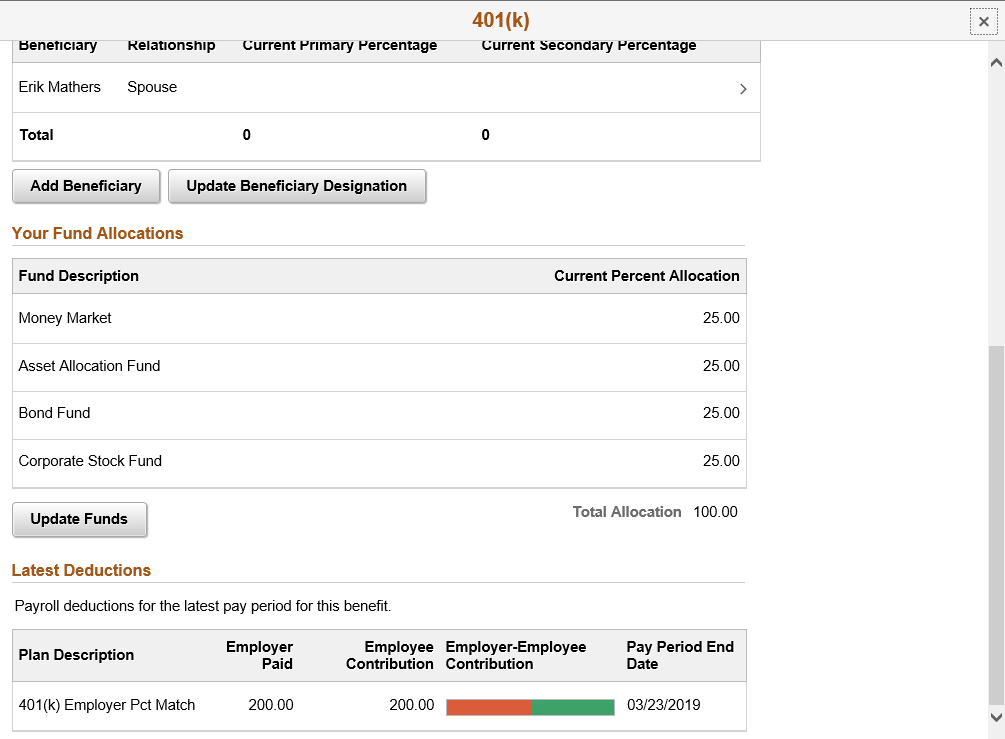
Task: Click Update Beneficiary Designation button
Action: pos(297,186)
